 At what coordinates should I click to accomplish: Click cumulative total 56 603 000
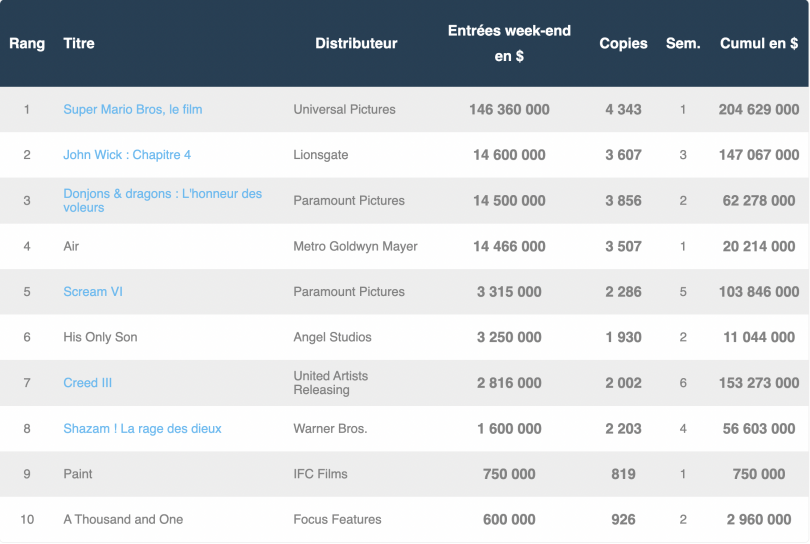[759, 429]
